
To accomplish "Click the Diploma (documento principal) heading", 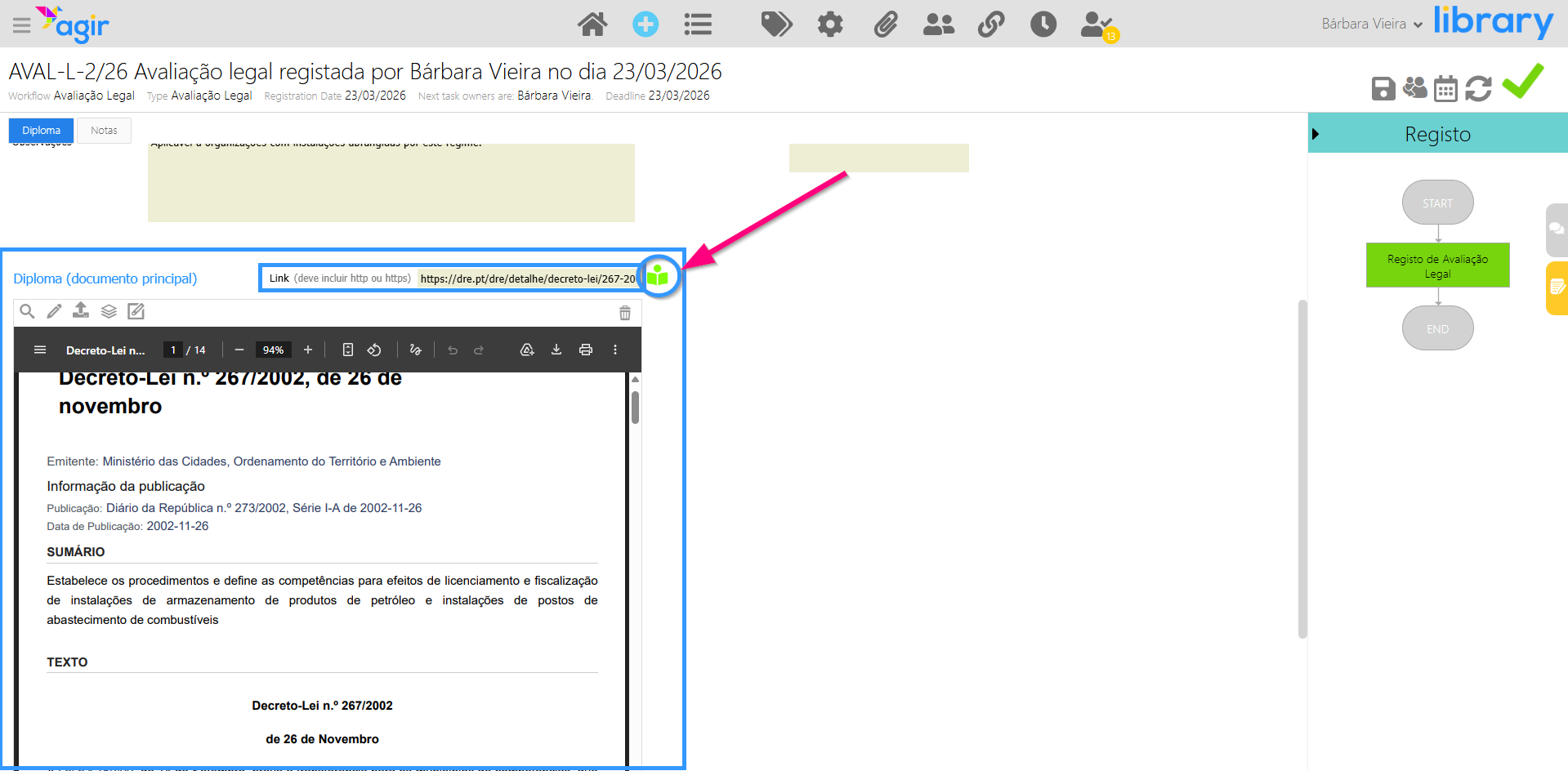I will click(x=105, y=279).
